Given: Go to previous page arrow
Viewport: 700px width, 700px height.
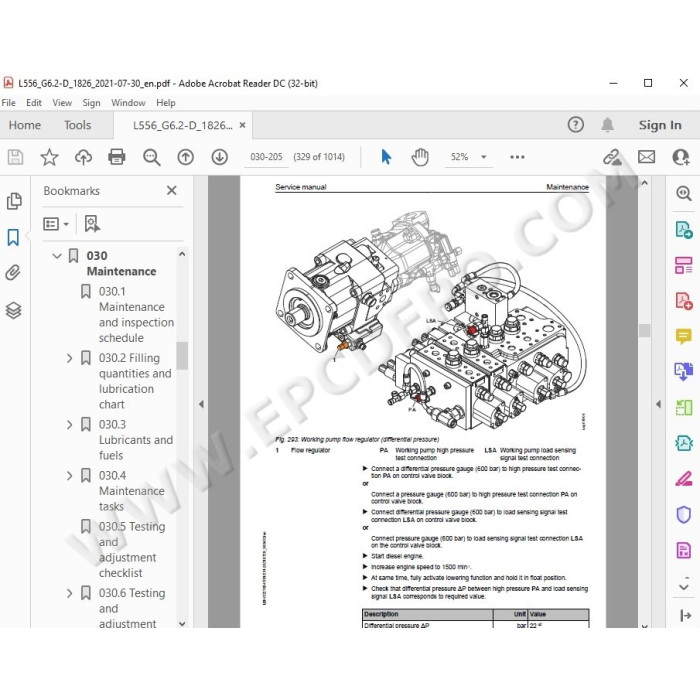Looking at the screenshot, I should tap(185, 157).
